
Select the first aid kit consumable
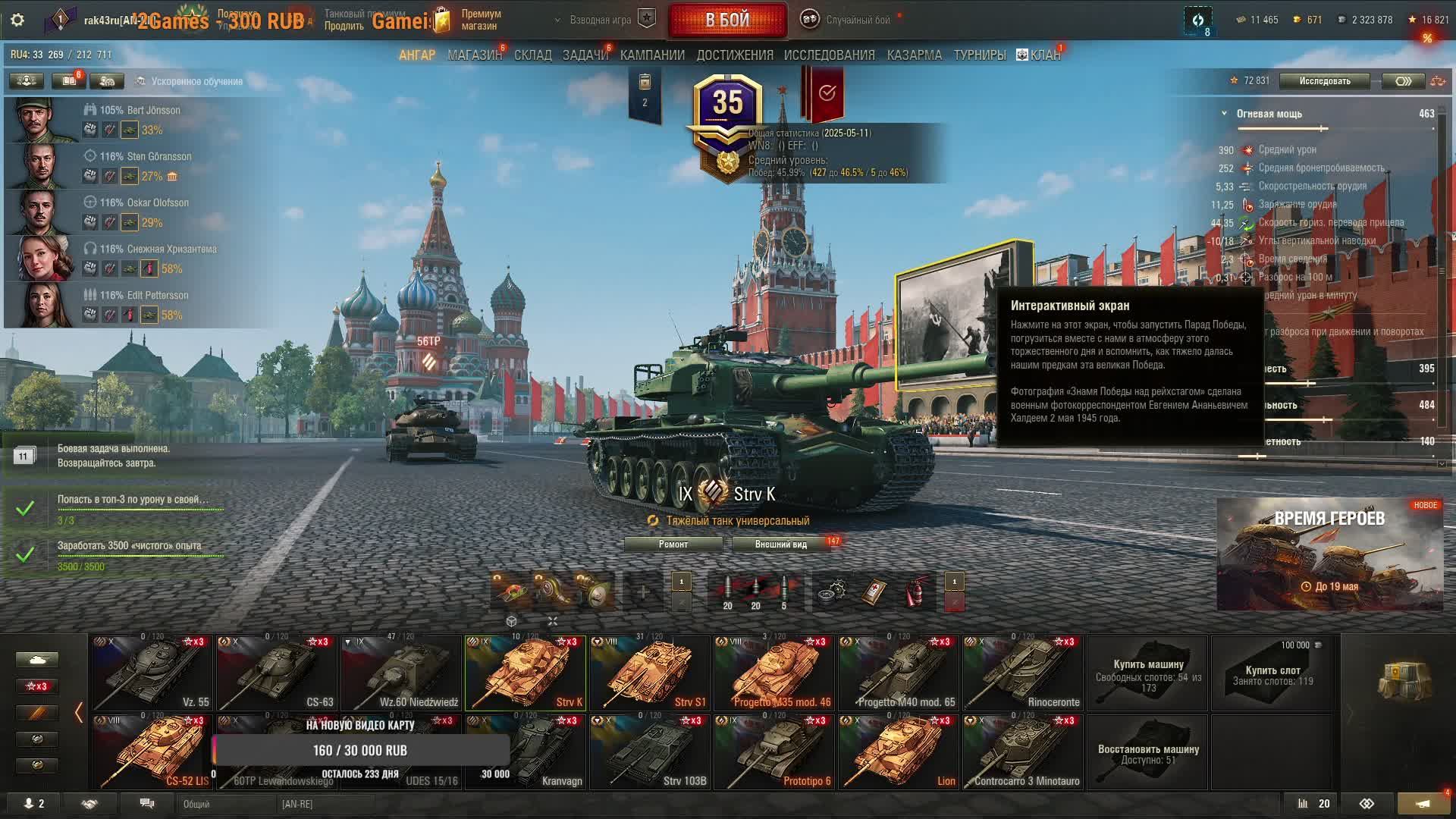pyautogui.click(x=874, y=592)
